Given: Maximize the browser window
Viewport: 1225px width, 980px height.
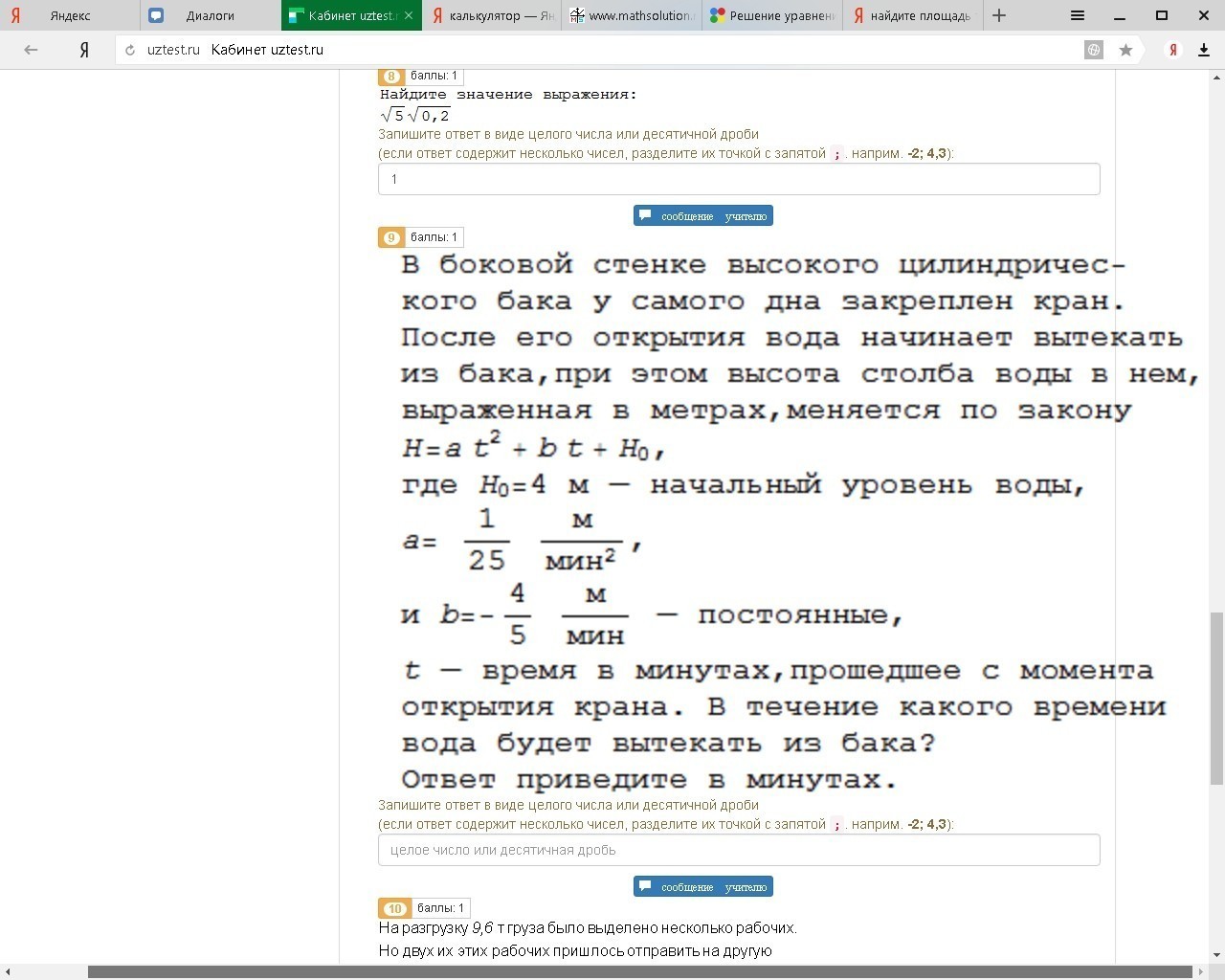Looking at the screenshot, I should pos(1162,15).
